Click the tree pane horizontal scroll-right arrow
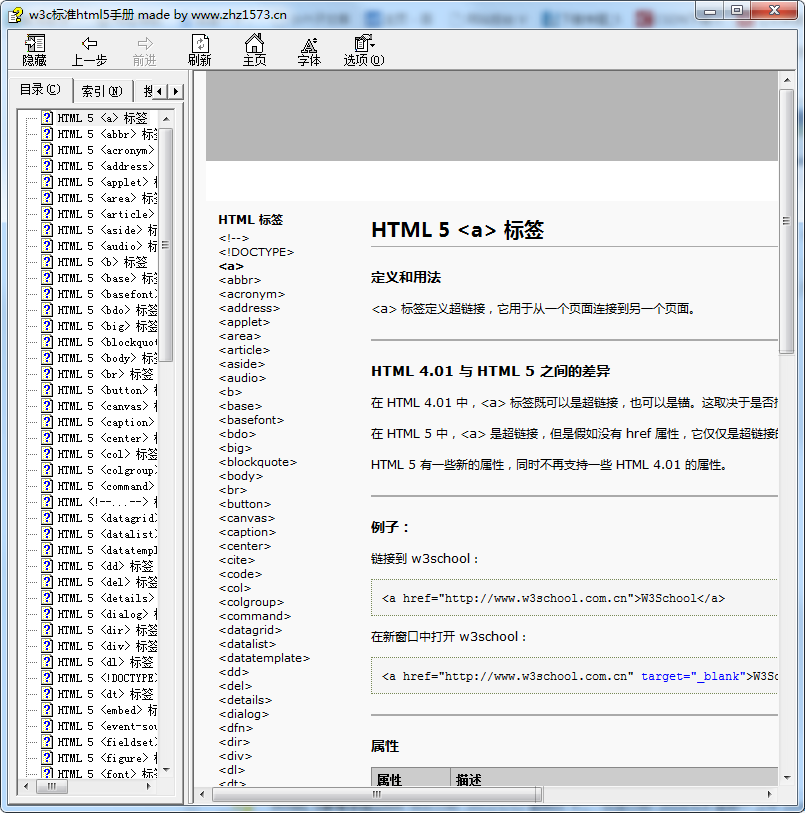The height and width of the screenshot is (813, 805). [149, 786]
